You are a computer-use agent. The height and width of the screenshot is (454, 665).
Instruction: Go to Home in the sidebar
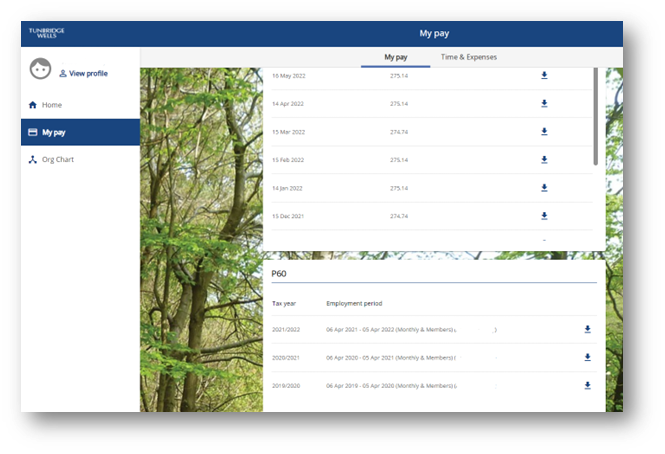pos(80,105)
